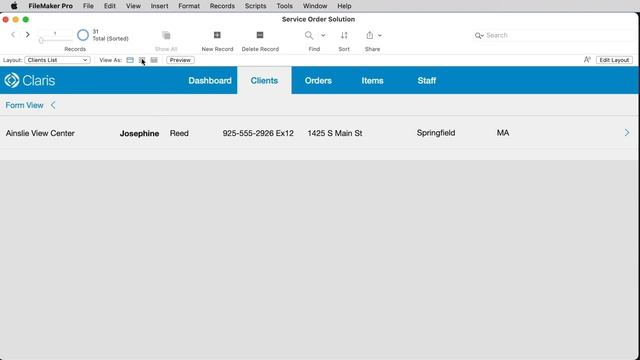
Task: Open the Apple menu
Action: (x=14, y=6)
